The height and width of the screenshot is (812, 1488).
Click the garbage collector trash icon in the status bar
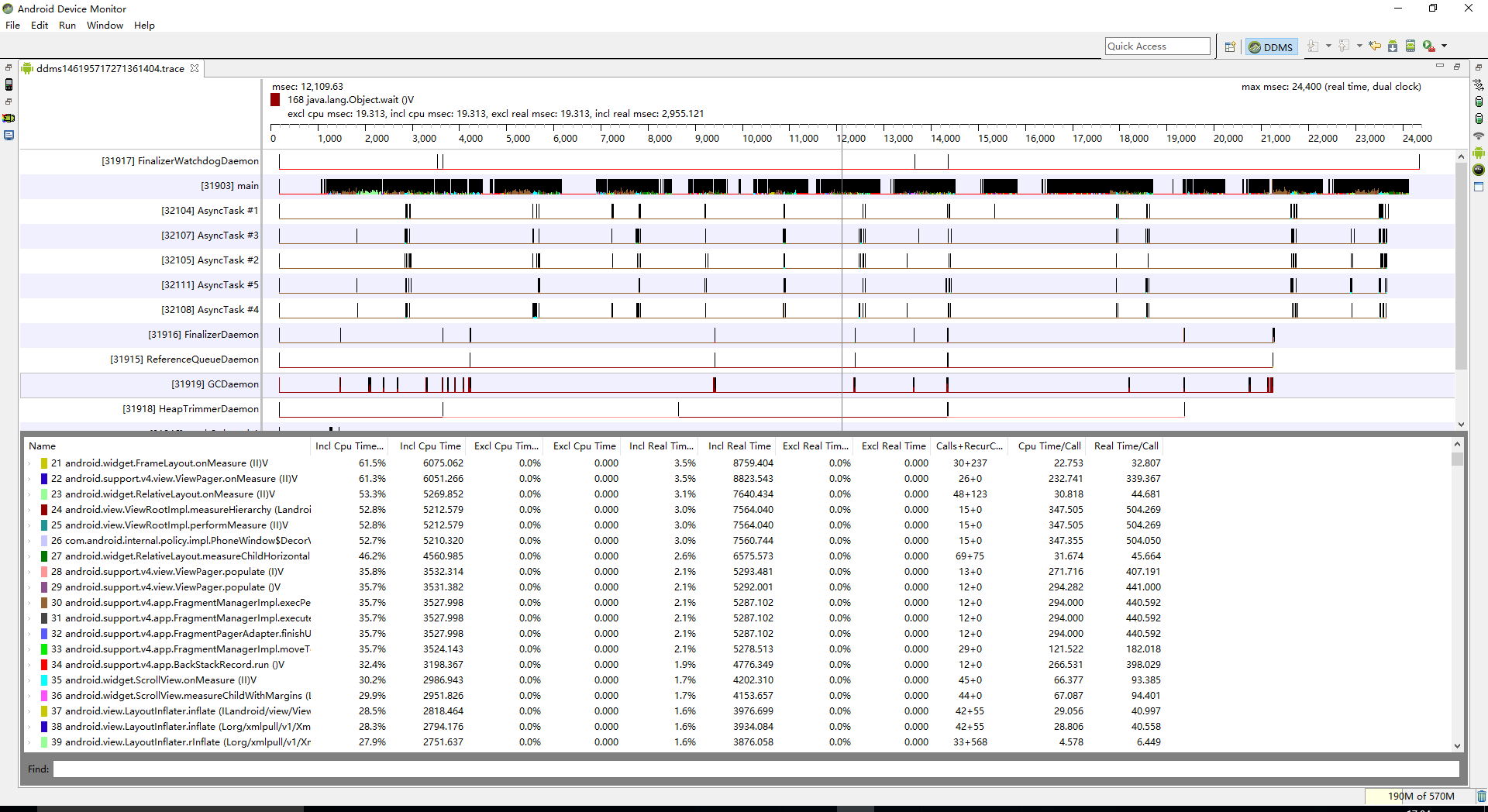point(1481,796)
